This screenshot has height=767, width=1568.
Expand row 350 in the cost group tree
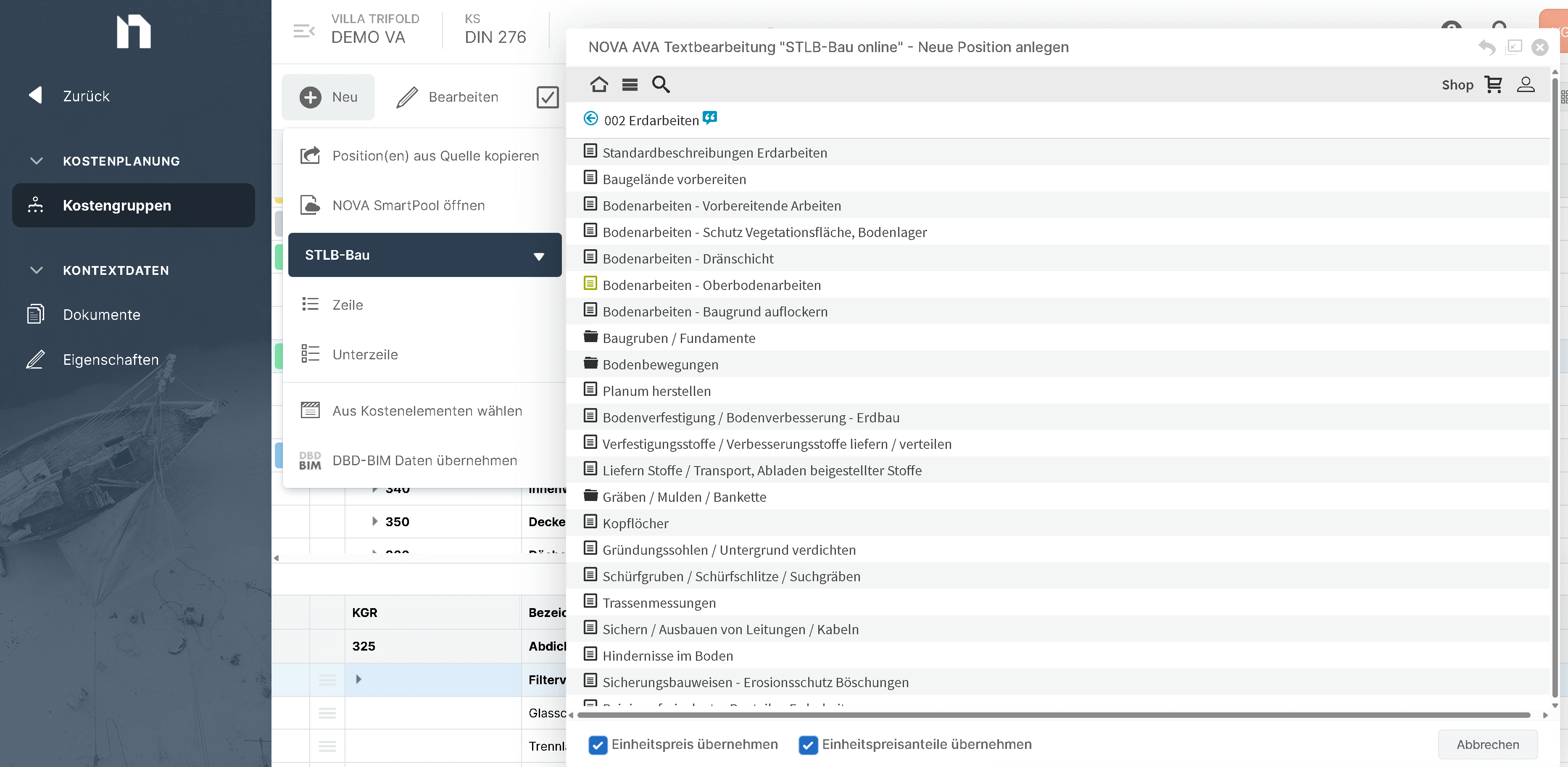coord(374,522)
